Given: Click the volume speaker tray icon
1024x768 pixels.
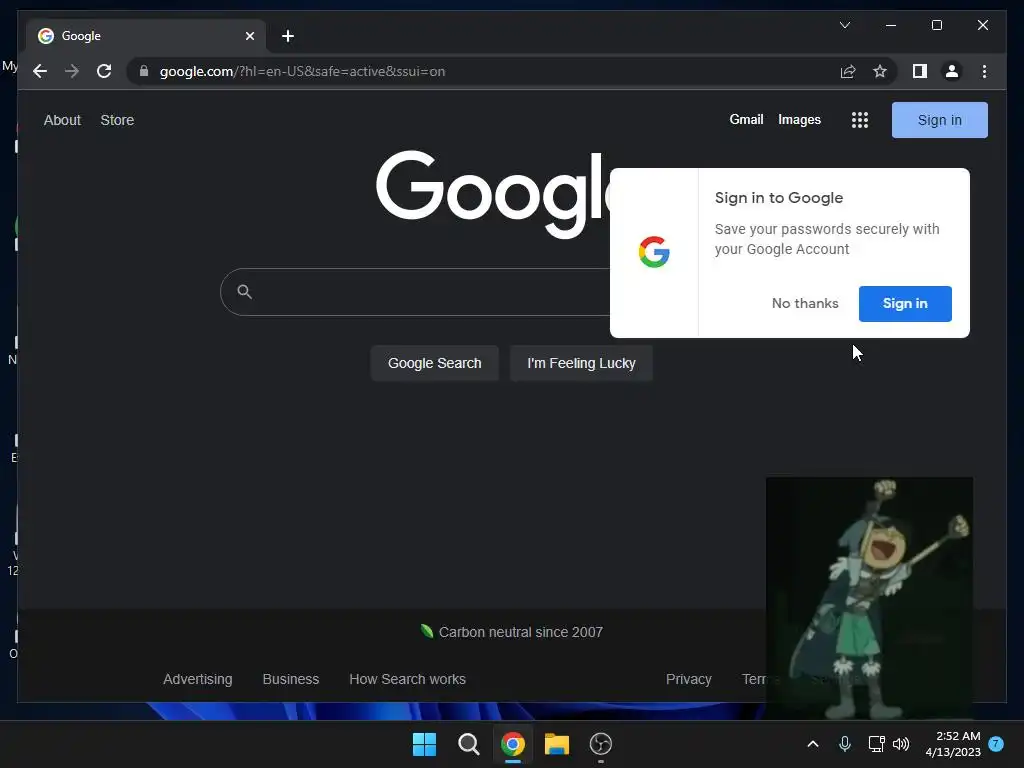Looking at the screenshot, I should [x=901, y=744].
